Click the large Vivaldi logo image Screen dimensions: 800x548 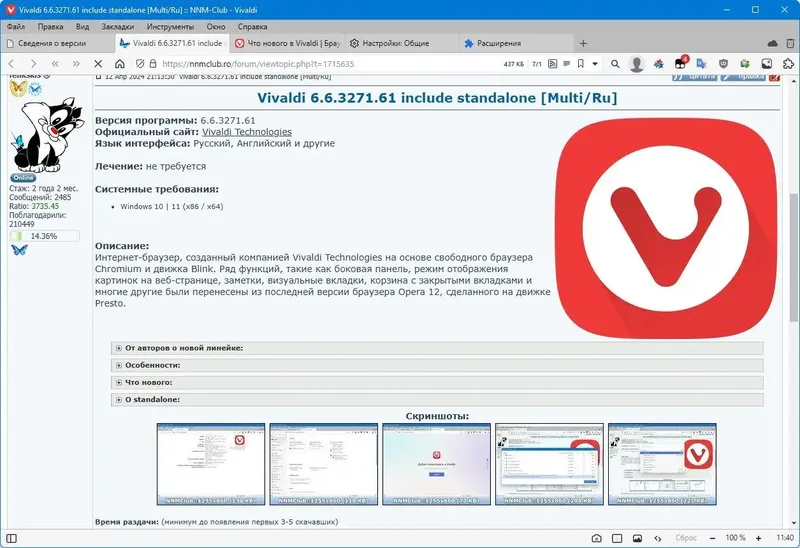point(666,228)
